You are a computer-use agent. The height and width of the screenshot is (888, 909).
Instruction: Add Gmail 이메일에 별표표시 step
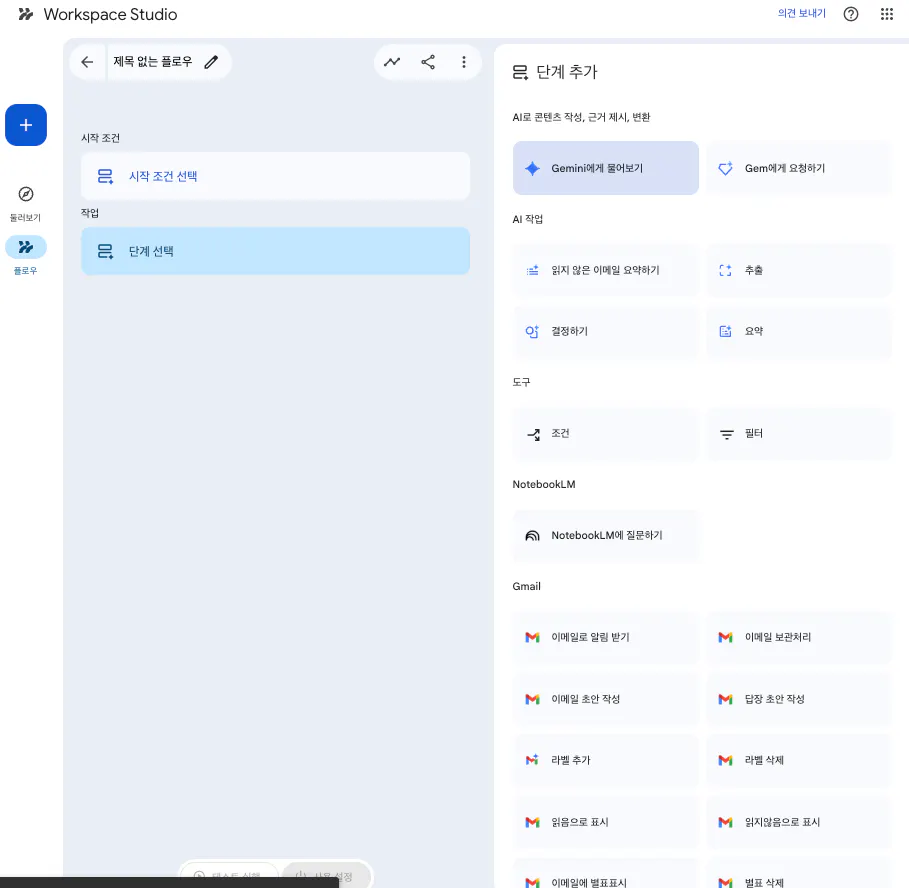pyautogui.click(x=605, y=874)
